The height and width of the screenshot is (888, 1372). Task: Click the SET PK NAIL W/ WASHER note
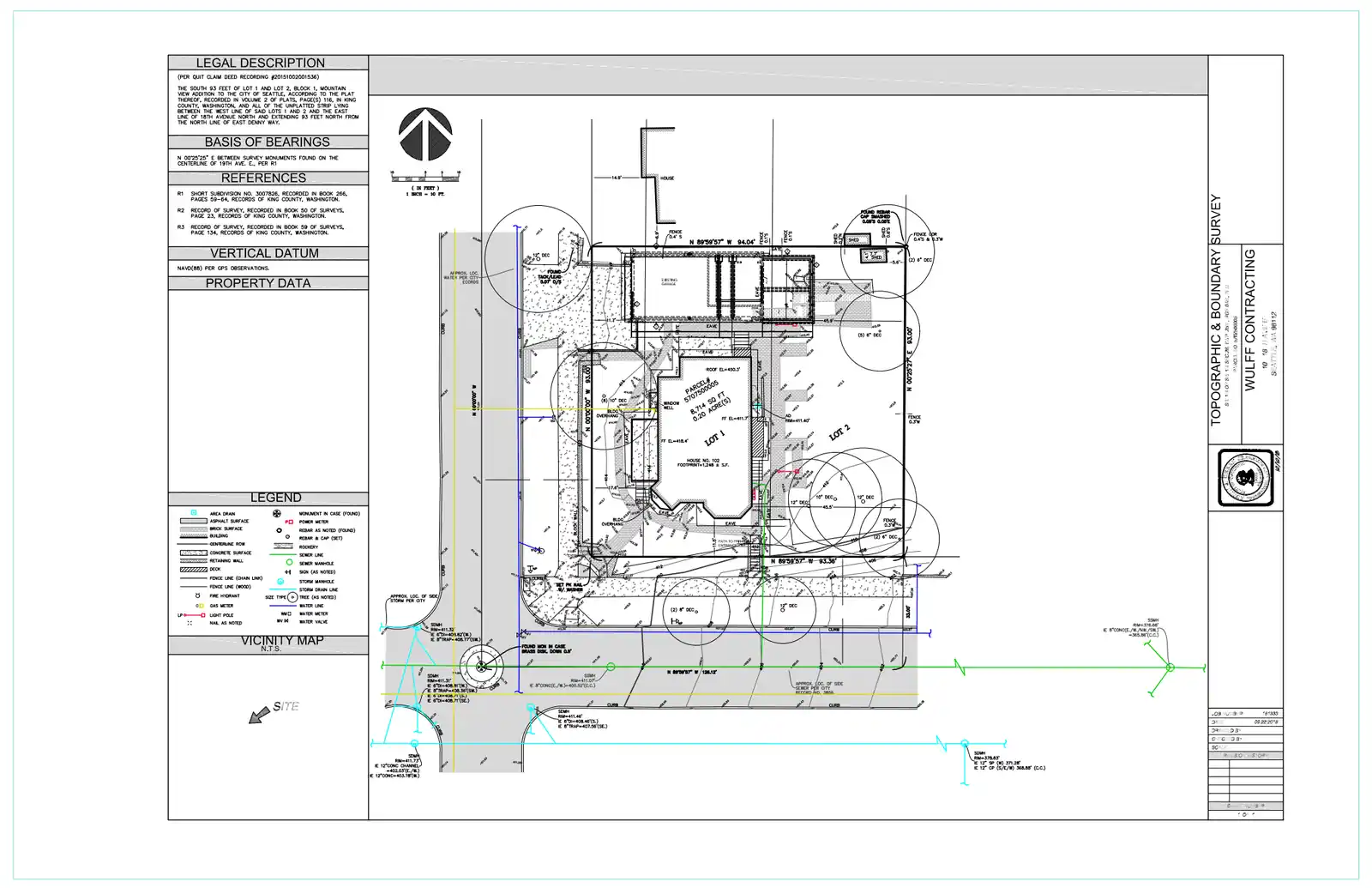click(x=569, y=587)
